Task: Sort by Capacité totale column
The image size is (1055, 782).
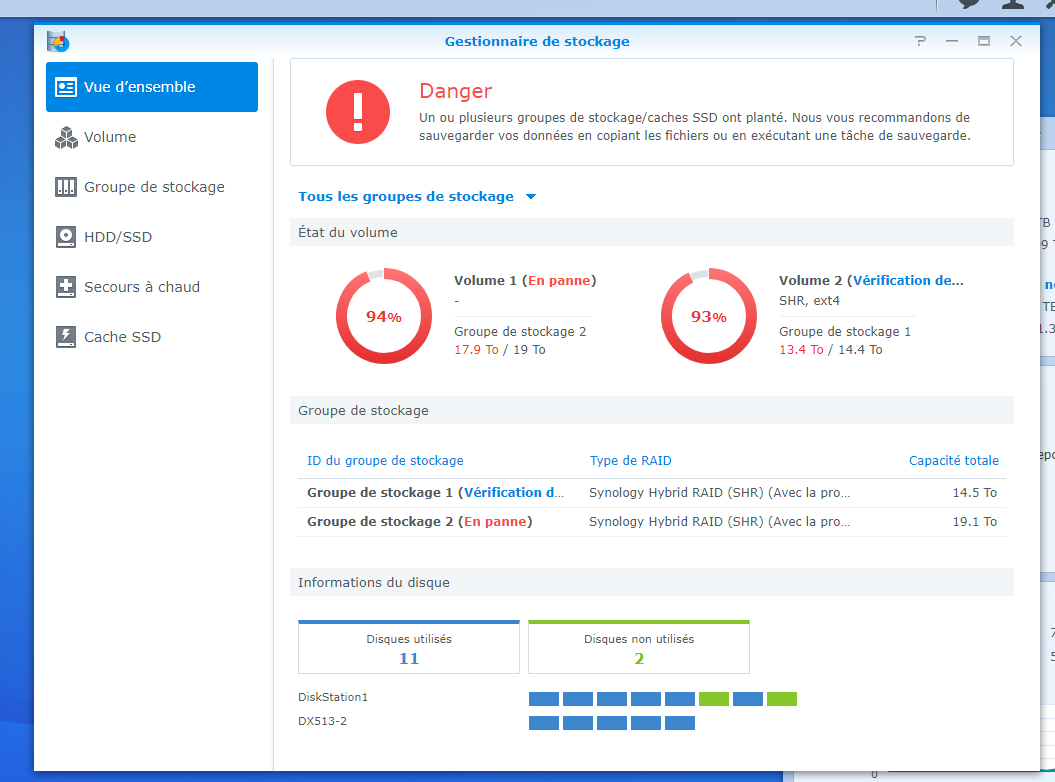Action: coord(953,461)
